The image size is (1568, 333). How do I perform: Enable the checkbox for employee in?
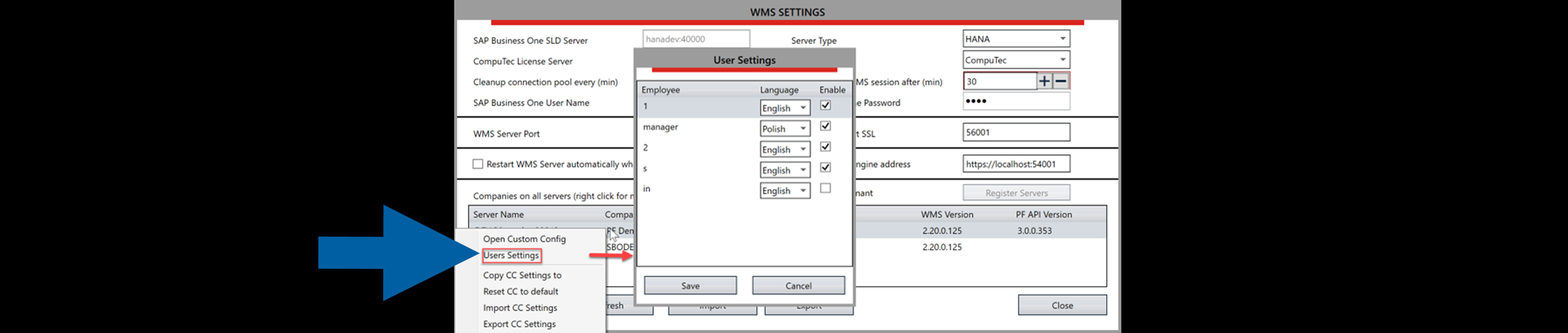tap(825, 188)
